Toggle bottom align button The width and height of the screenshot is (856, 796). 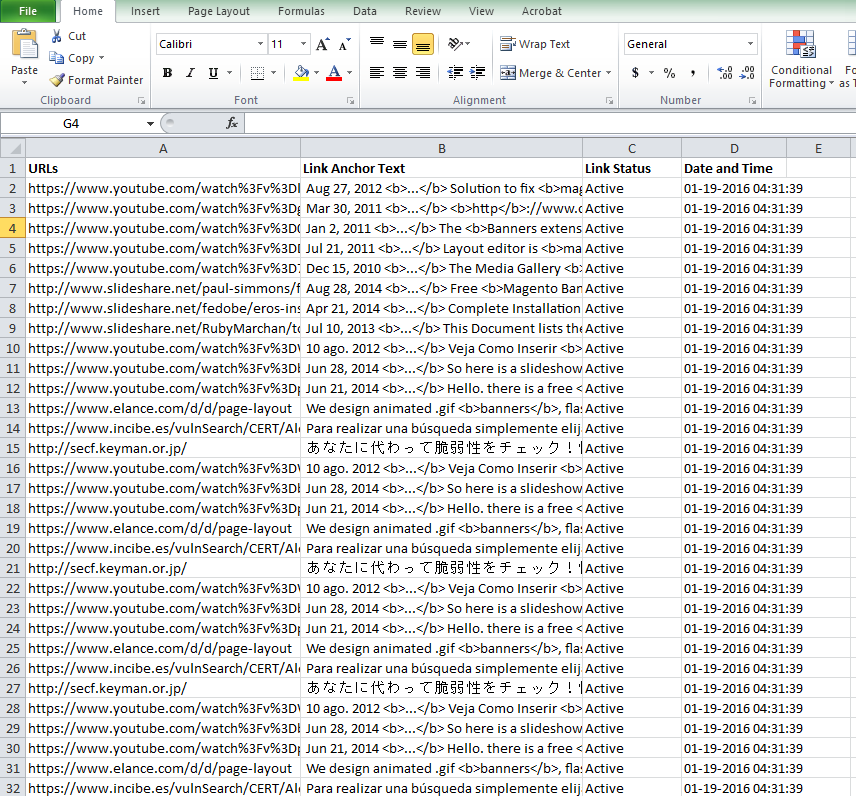[423, 44]
